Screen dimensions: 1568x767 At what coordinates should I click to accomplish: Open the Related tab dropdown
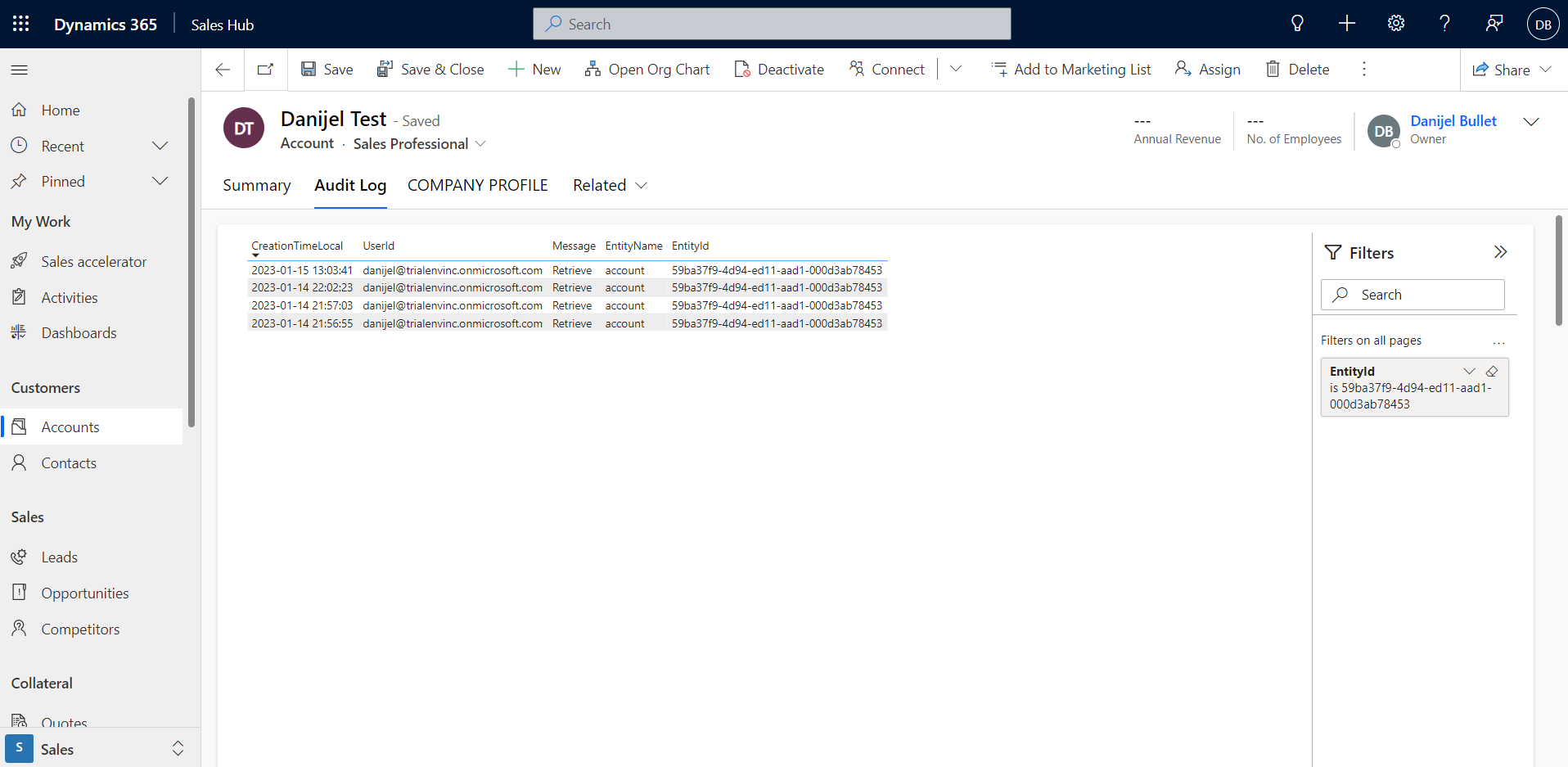click(611, 186)
